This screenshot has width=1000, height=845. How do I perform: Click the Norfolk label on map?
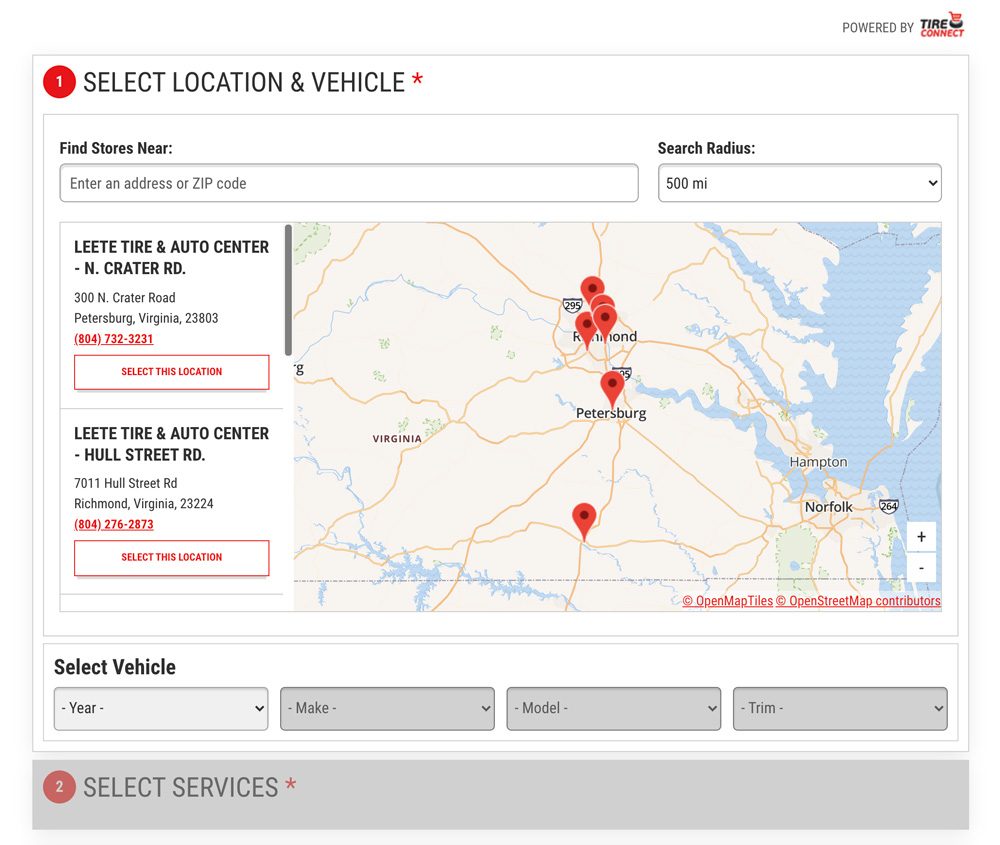coord(828,507)
